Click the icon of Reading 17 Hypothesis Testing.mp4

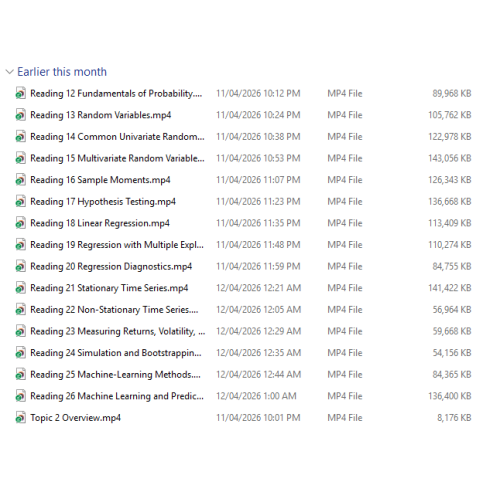[x=20, y=201]
